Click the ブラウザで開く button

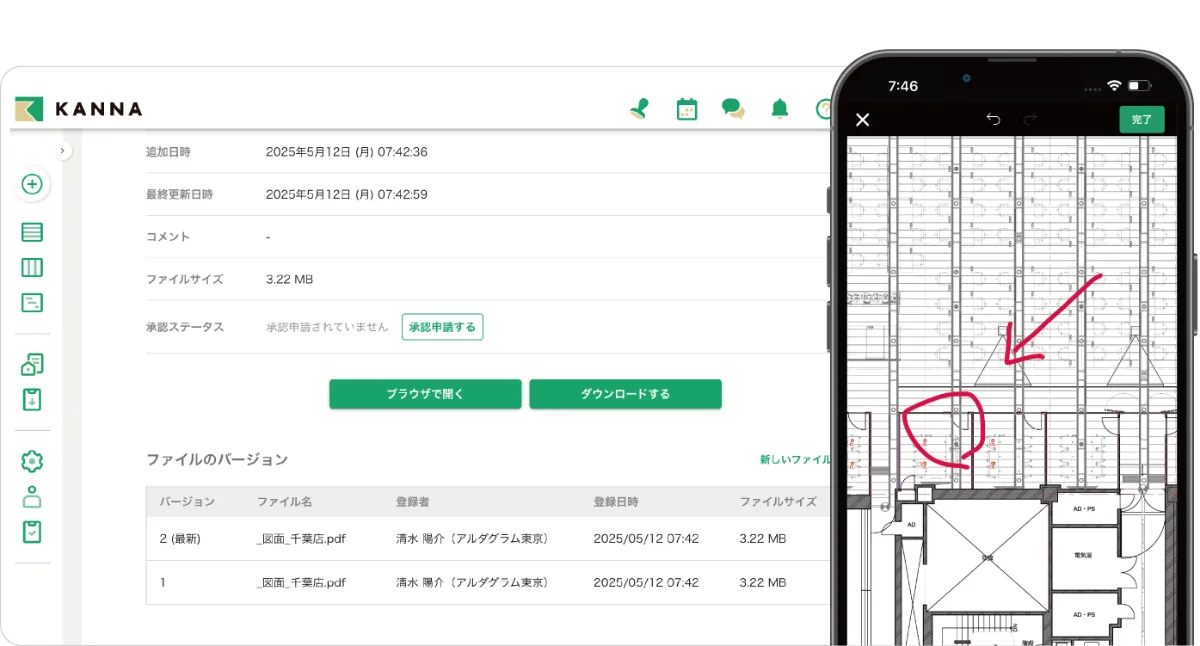tap(425, 394)
